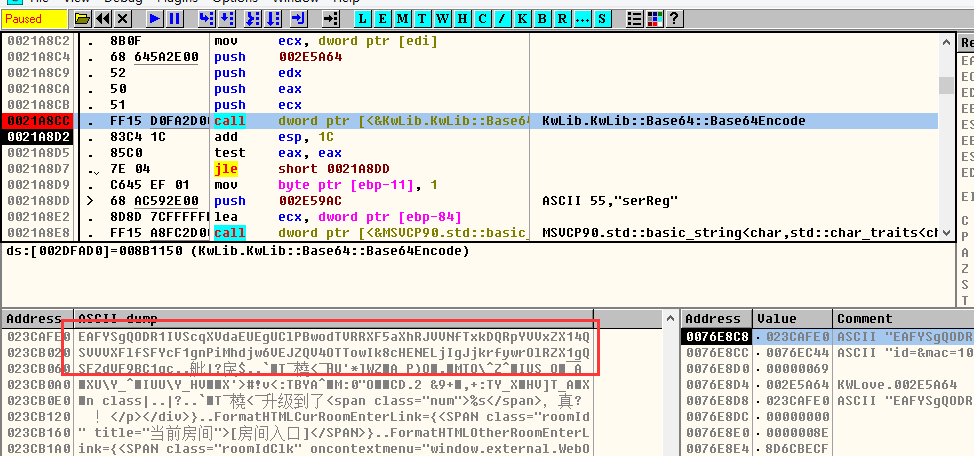Select stack value 00000069

tap(797, 368)
